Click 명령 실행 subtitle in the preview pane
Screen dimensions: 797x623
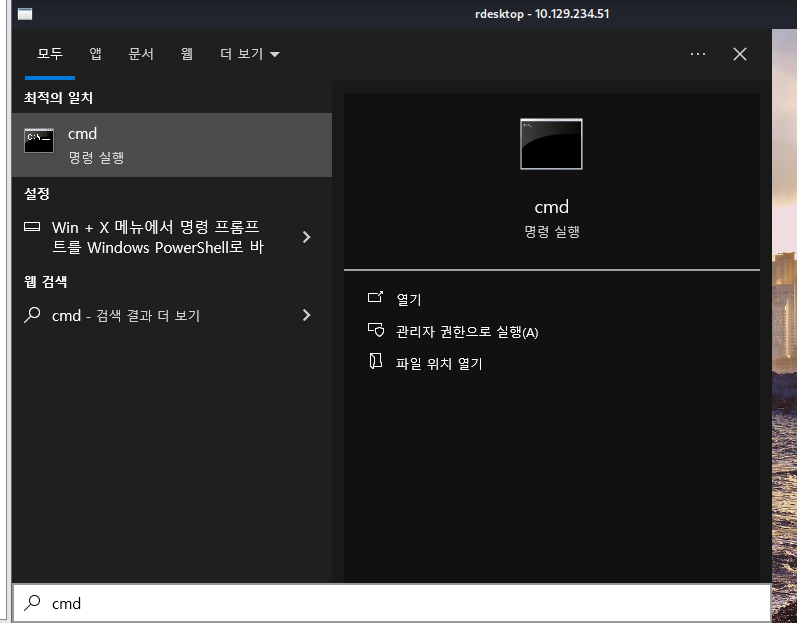point(551,232)
